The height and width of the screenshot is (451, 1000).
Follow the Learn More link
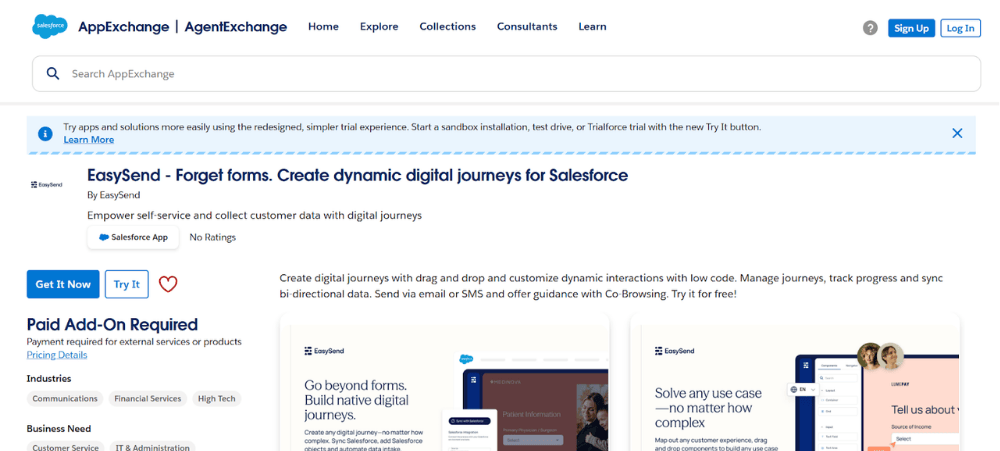point(89,140)
